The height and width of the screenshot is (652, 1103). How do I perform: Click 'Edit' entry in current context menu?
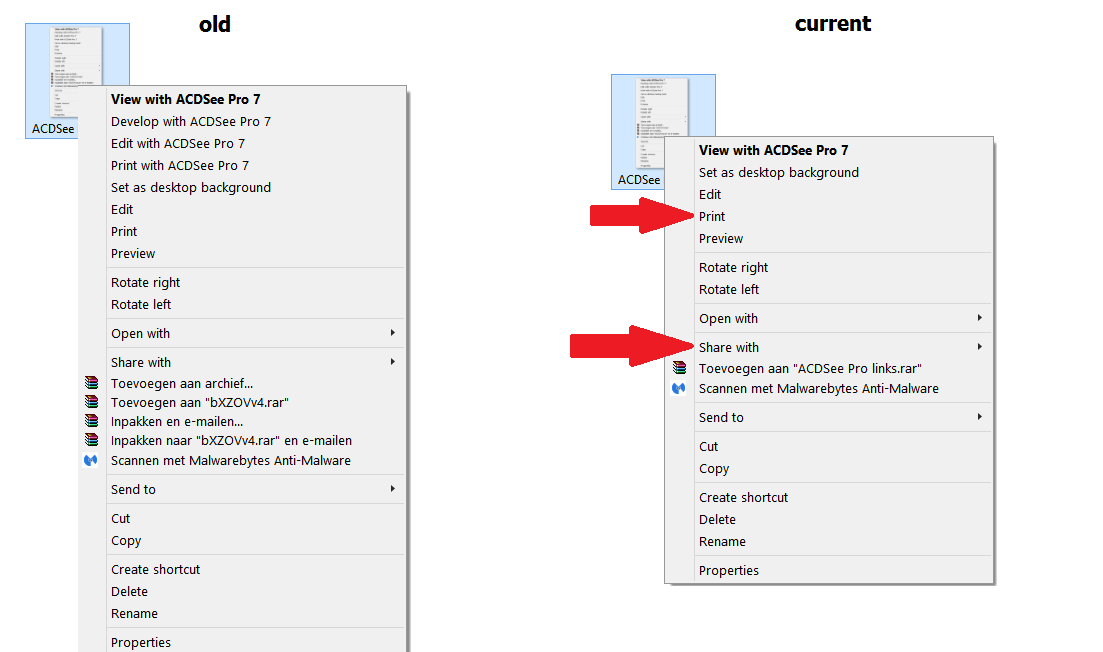(x=710, y=194)
